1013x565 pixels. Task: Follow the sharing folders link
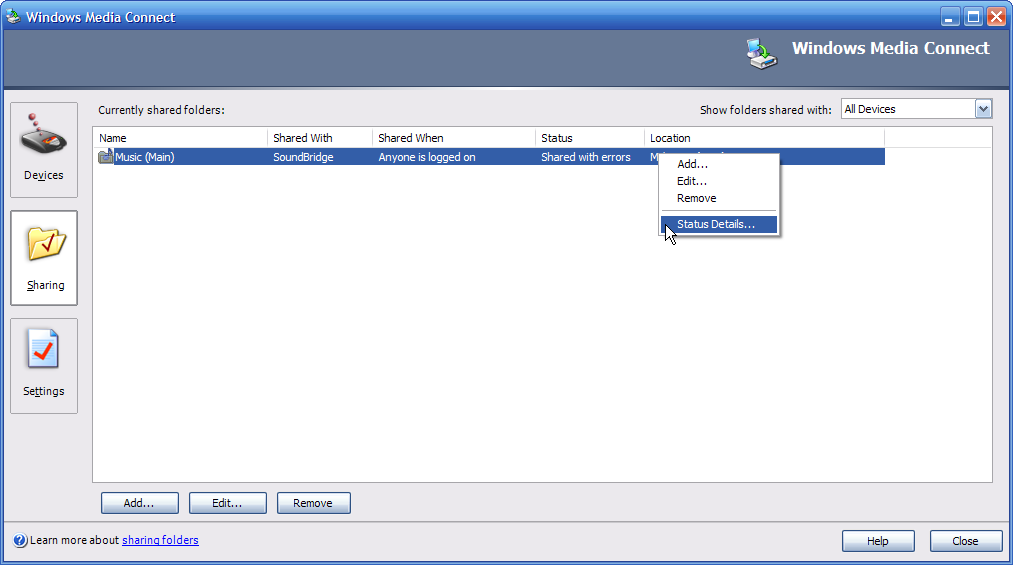click(x=160, y=540)
